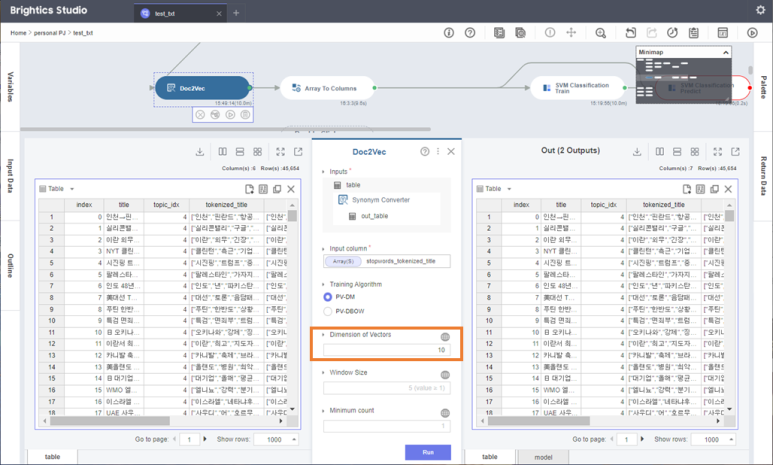The width and height of the screenshot is (773, 465).
Task: Open the history clock icon in toolbar
Action: [672, 33]
